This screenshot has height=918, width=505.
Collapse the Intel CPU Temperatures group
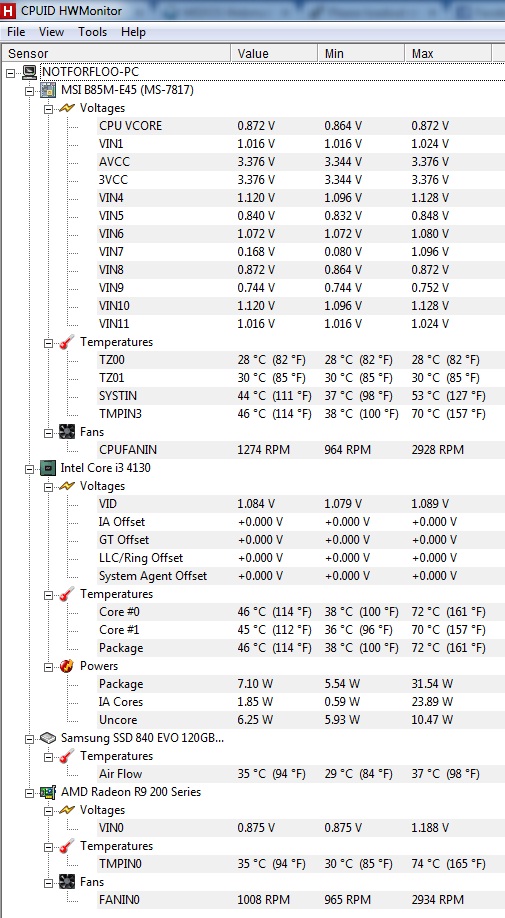pyautogui.click(x=49, y=595)
